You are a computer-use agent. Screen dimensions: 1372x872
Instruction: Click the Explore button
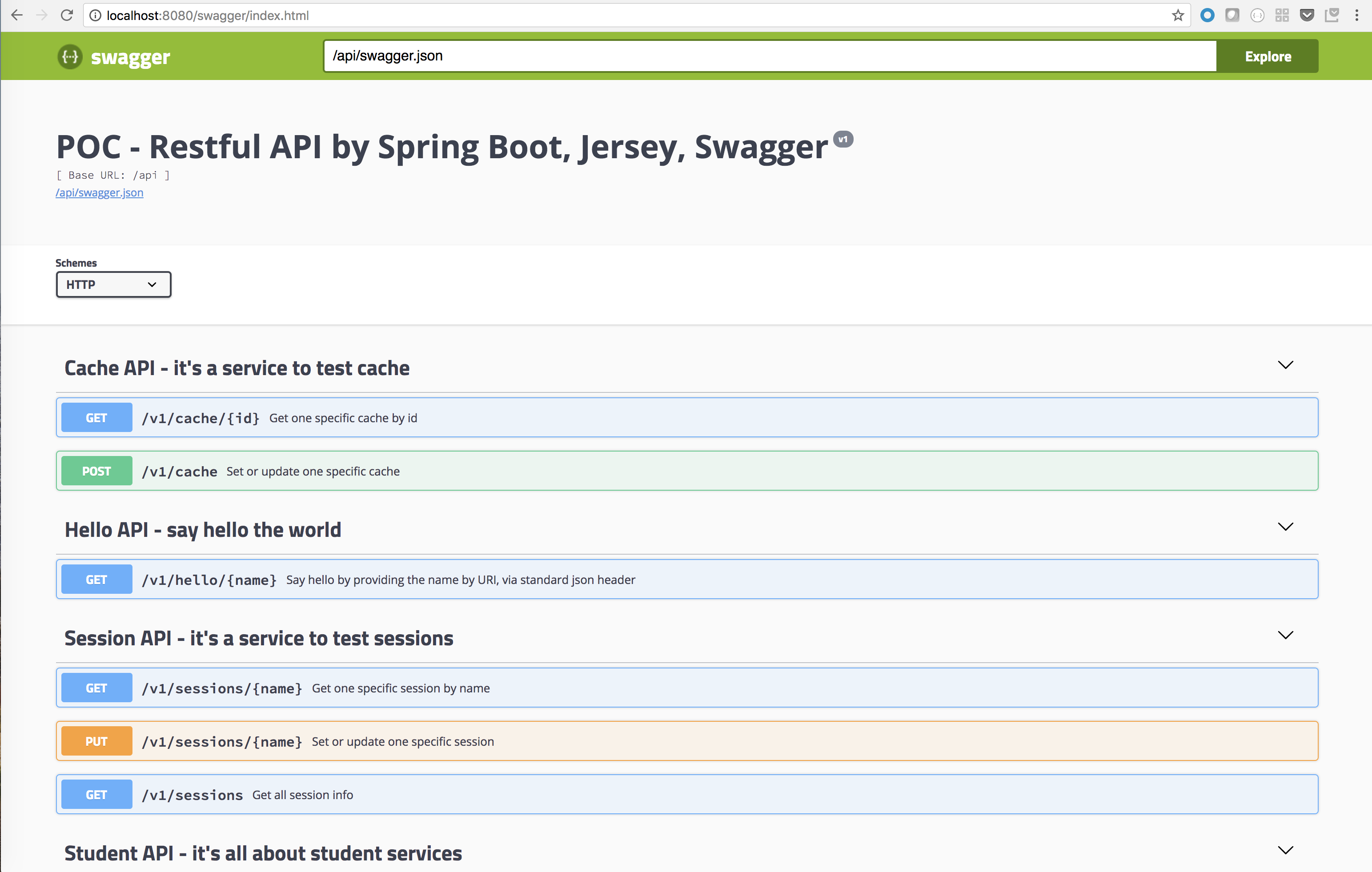[x=1267, y=56]
